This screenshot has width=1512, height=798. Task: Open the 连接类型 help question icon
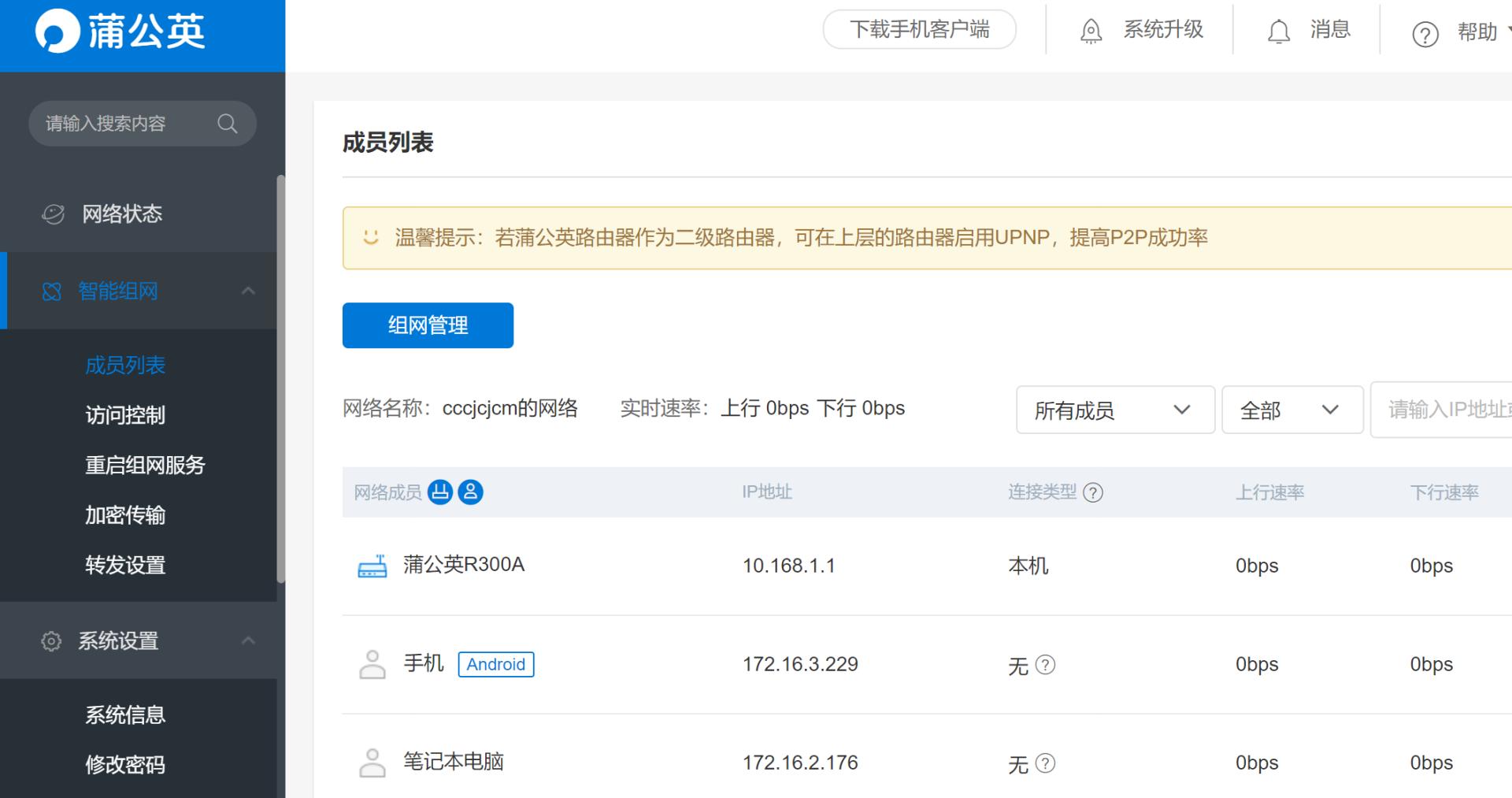click(1093, 492)
